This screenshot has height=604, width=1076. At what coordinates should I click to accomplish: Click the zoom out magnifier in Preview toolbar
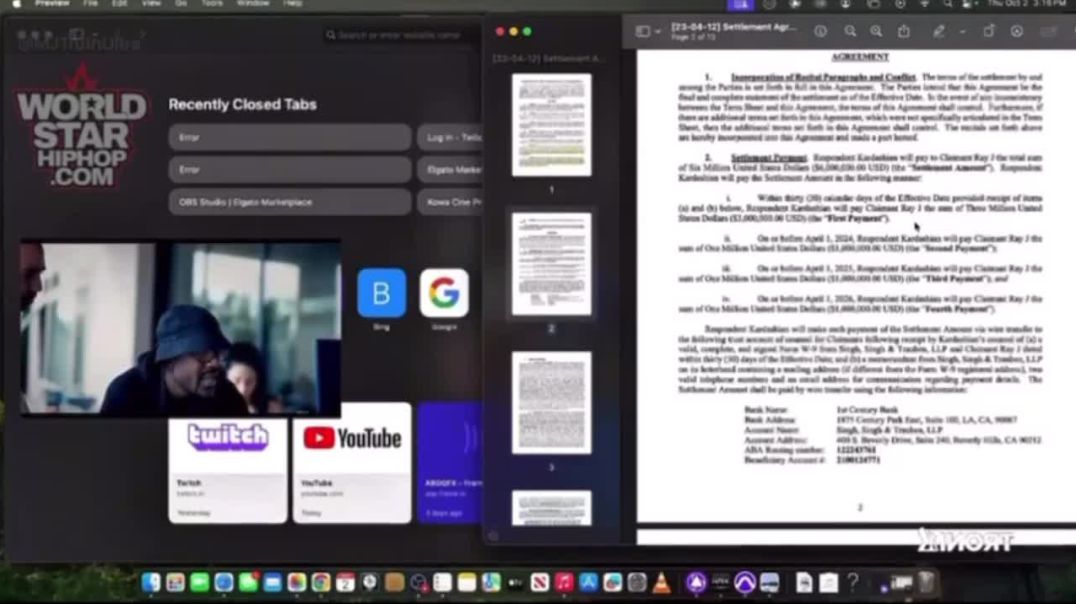coord(850,32)
